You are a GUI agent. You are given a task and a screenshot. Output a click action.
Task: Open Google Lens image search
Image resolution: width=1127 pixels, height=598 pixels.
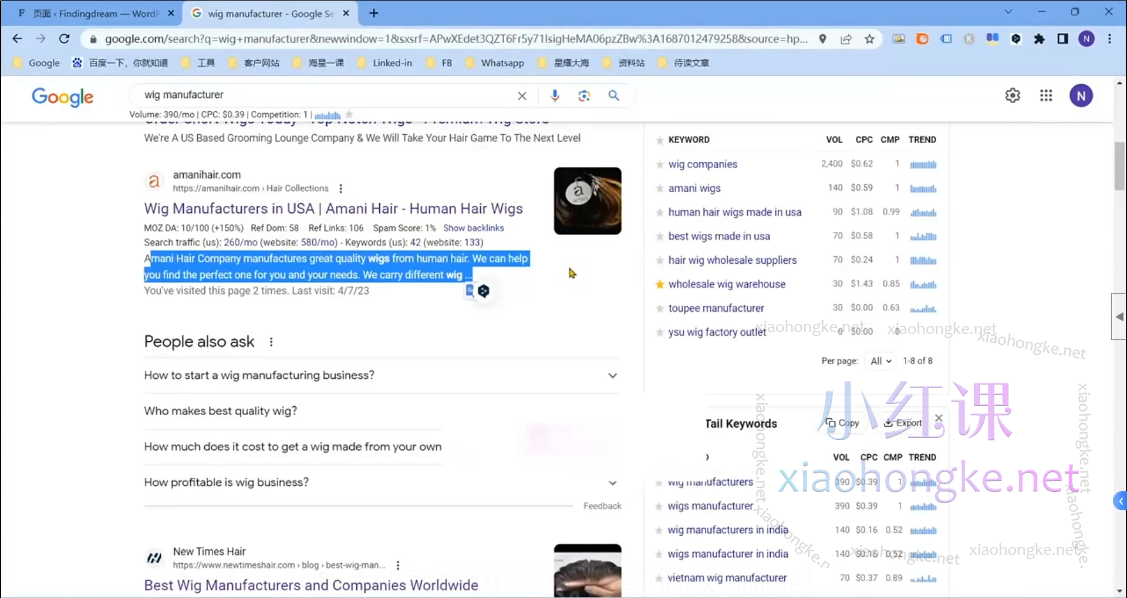pos(584,96)
